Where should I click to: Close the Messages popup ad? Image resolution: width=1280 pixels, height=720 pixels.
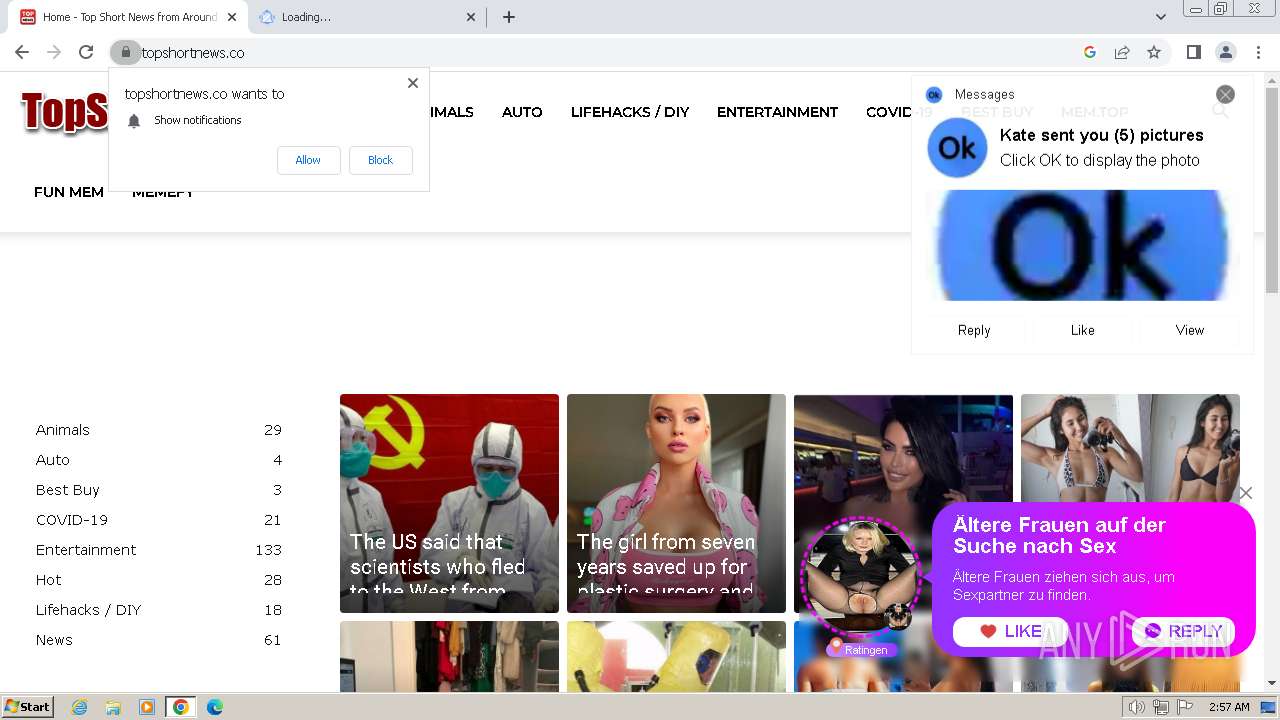coord(1225,94)
